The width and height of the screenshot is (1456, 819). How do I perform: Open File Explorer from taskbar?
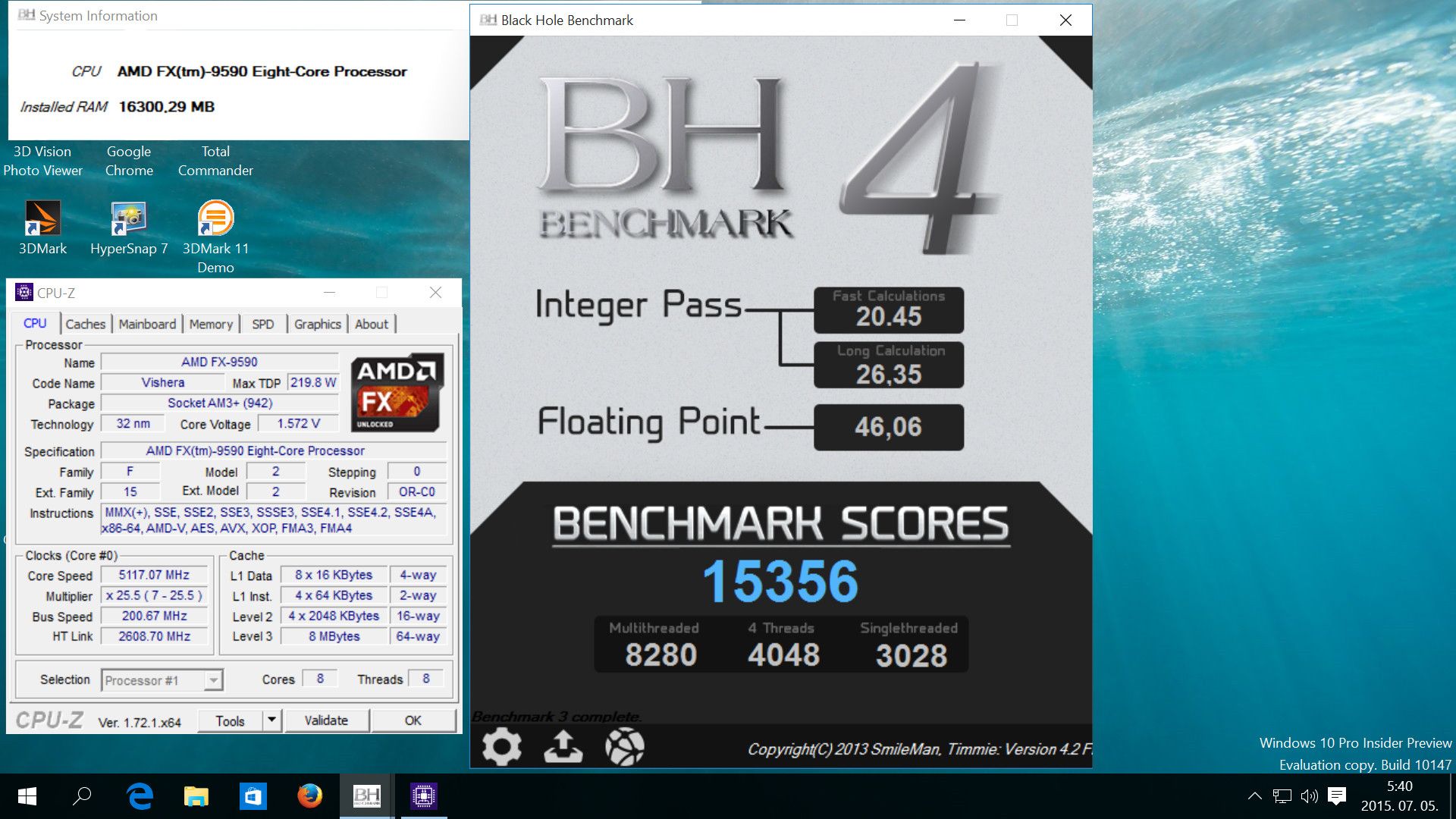click(x=196, y=796)
